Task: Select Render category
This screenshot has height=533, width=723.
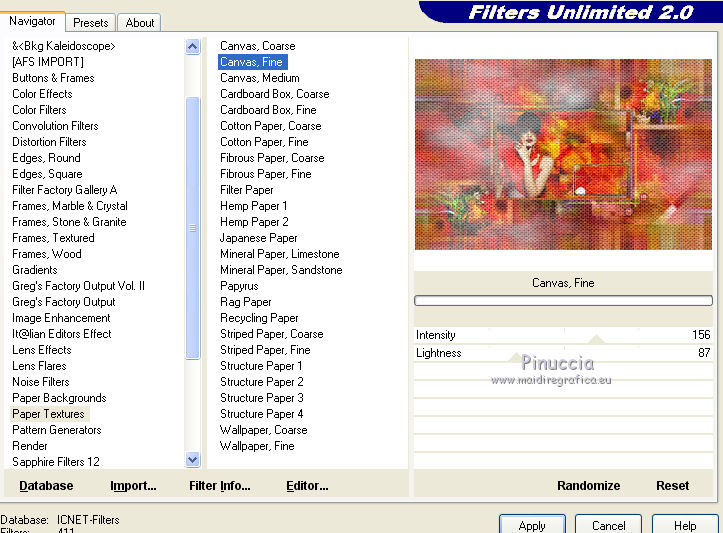Action: [30, 446]
